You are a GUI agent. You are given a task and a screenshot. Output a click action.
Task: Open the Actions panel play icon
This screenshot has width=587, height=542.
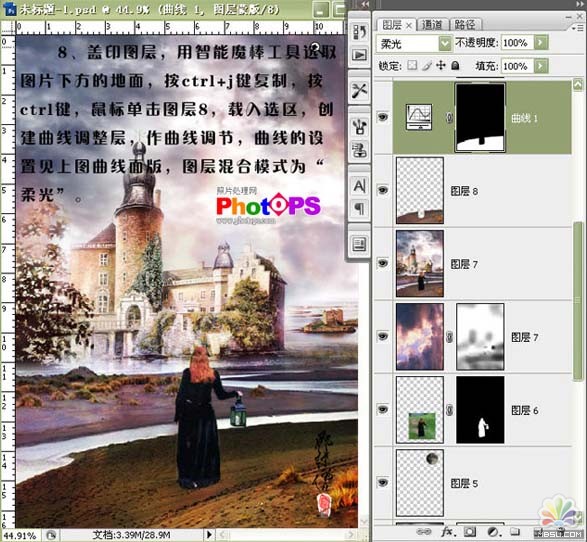pos(359,55)
